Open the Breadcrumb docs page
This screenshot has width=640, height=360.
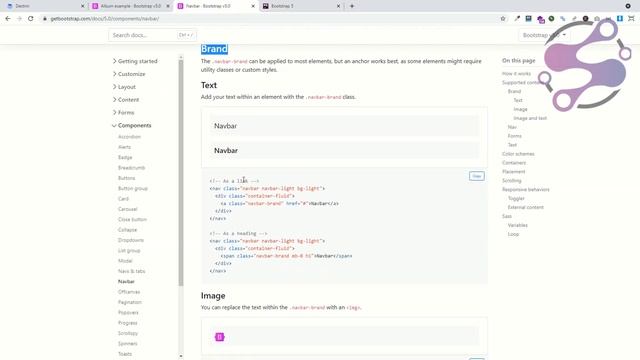[131, 168]
